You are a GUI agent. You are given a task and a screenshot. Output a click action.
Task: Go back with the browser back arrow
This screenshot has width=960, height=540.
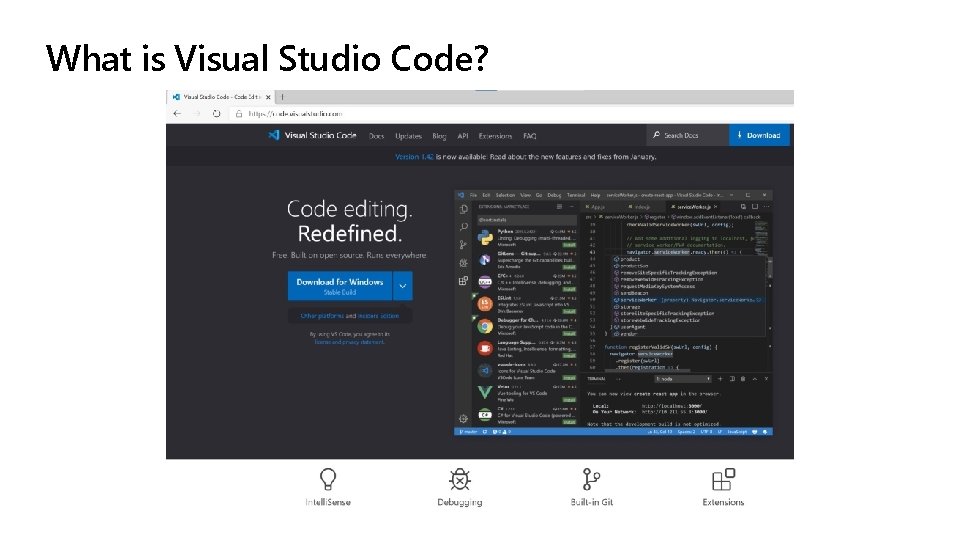[x=177, y=114]
